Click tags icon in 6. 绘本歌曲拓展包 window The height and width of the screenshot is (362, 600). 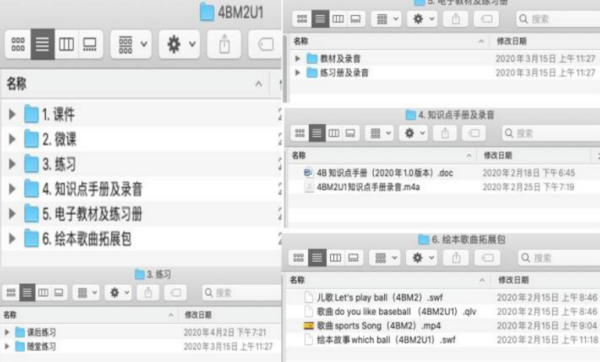[488, 258]
